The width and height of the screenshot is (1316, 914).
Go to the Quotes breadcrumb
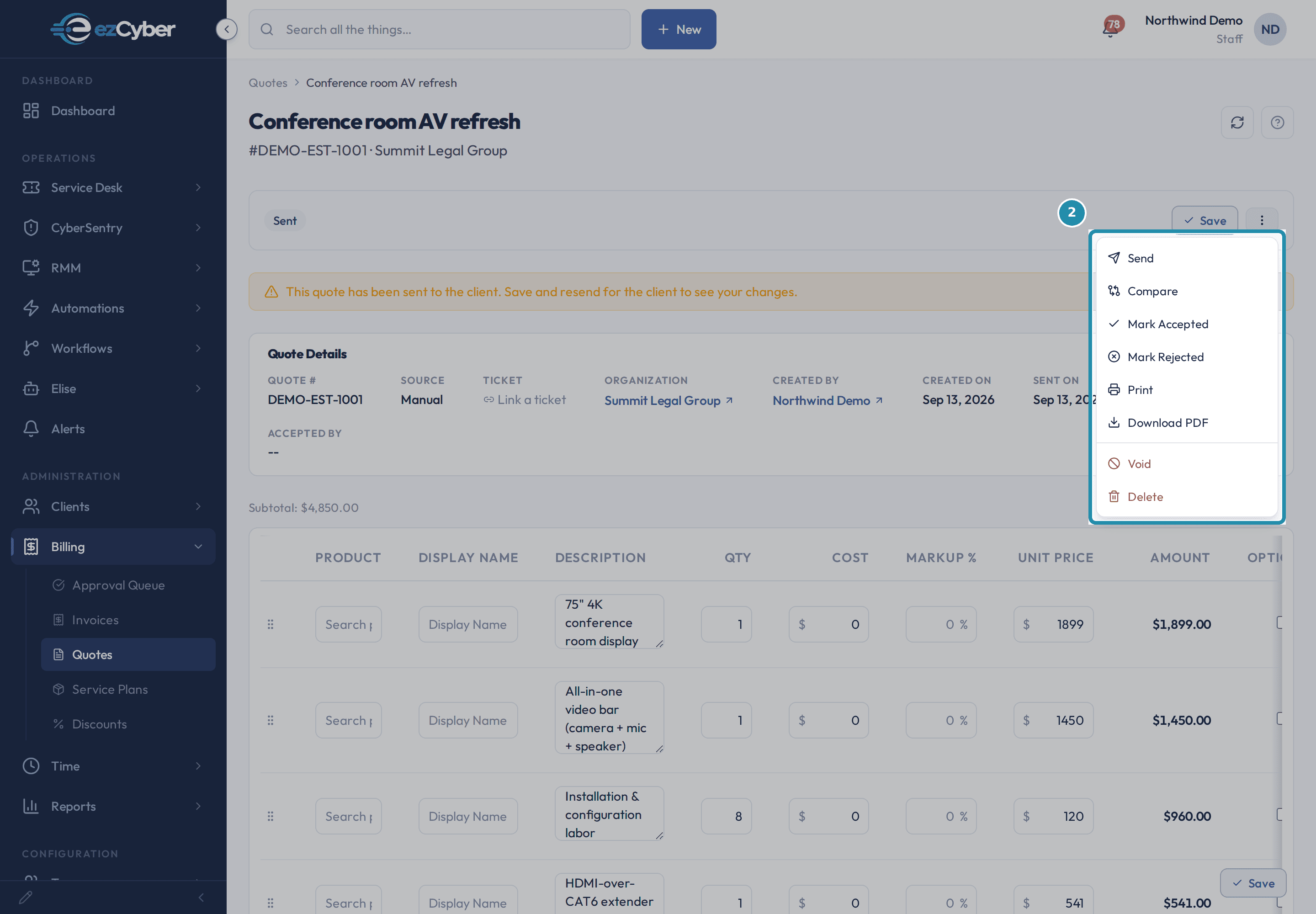pos(267,82)
